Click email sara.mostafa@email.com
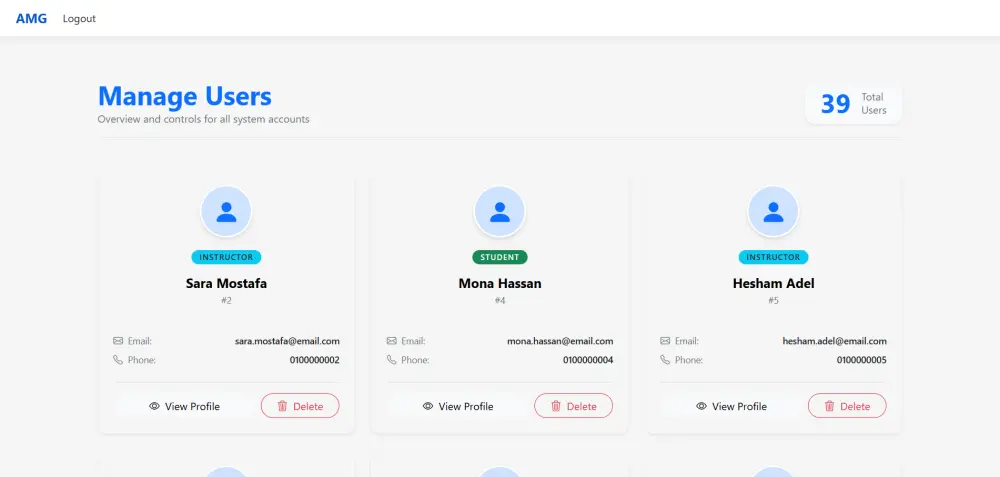The width and height of the screenshot is (1000, 477). (287, 341)
